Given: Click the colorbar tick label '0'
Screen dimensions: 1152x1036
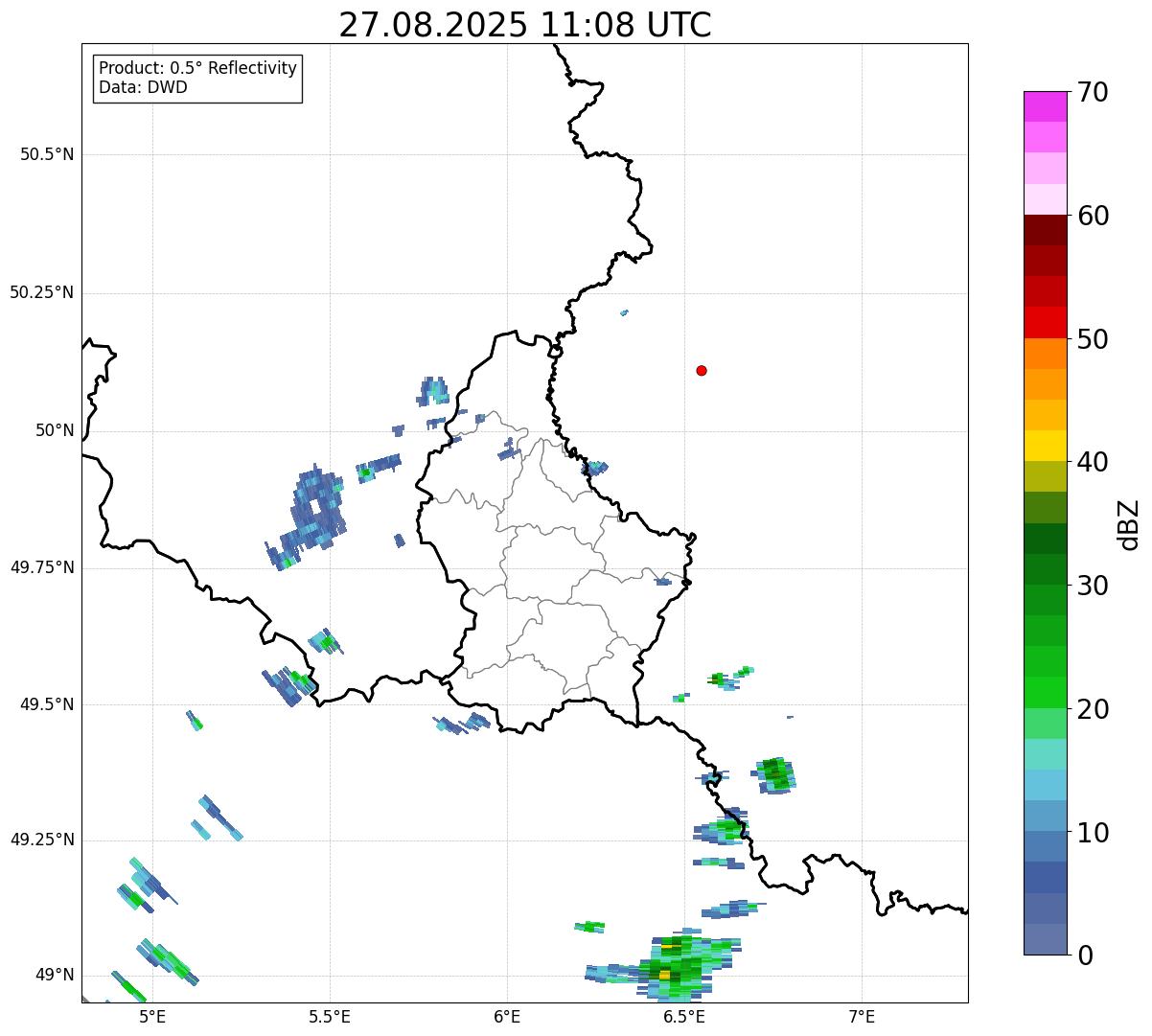Looking at the screenshot, I should (x=1085, y=955).
